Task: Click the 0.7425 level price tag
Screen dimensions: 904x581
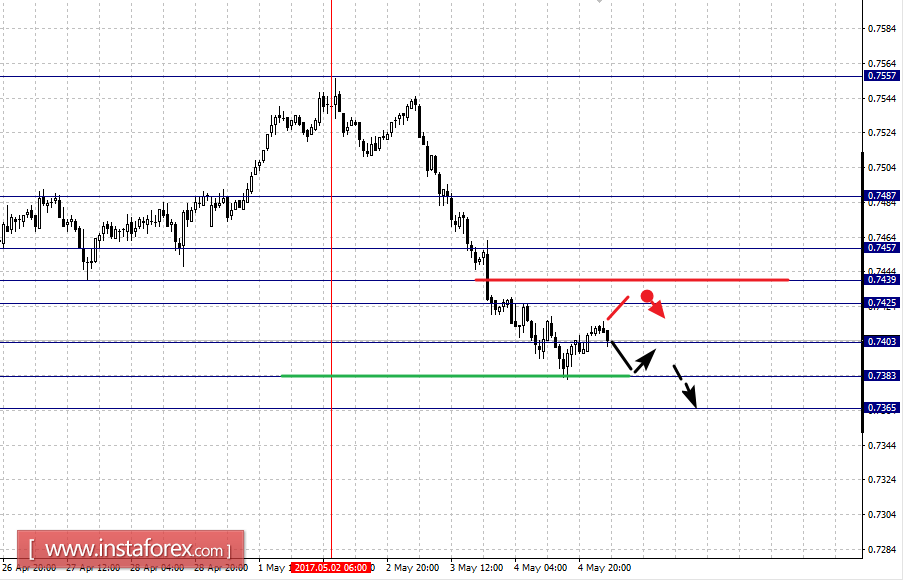Action: point(882,303)
